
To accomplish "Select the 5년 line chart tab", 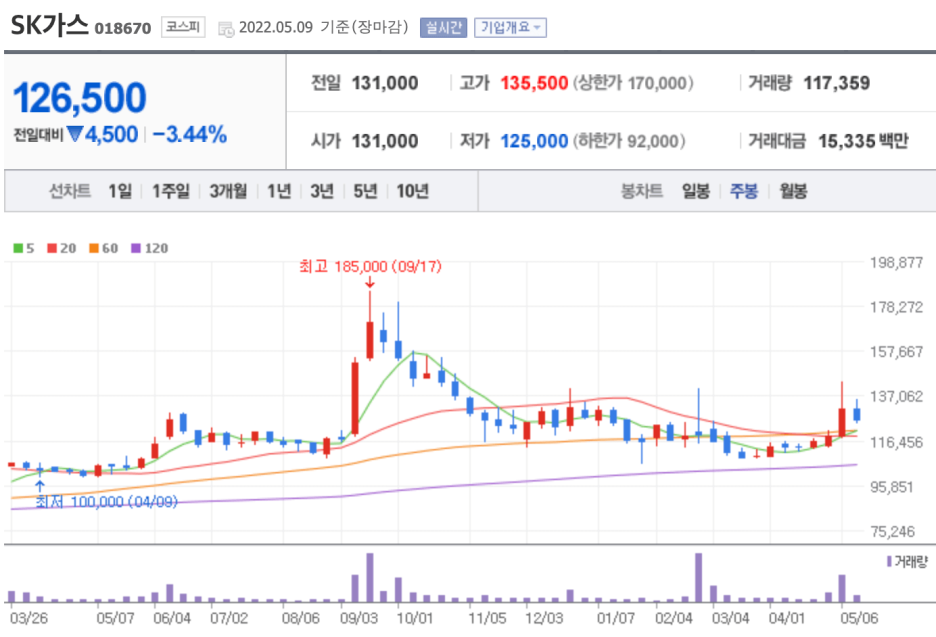I will click(365, 191).
